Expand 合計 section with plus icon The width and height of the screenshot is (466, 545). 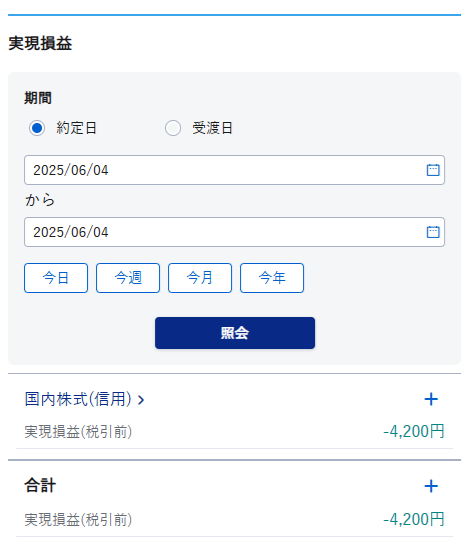[x=431, y=486]
